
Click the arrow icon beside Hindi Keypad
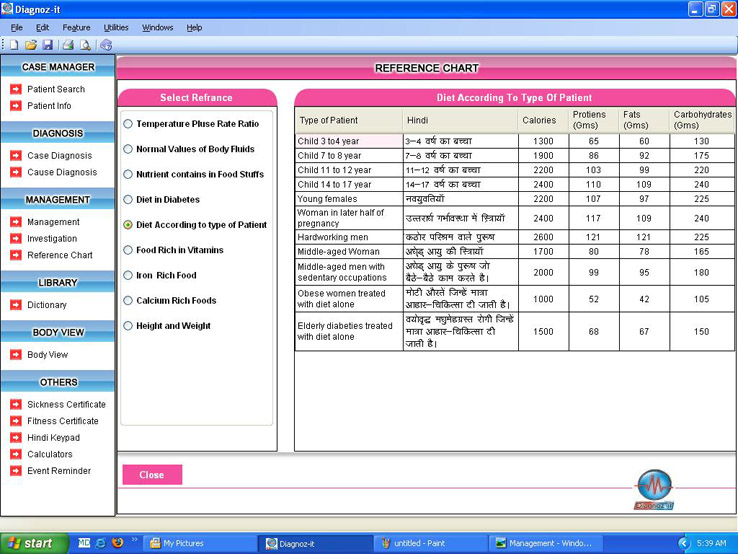tap(16, 438)
